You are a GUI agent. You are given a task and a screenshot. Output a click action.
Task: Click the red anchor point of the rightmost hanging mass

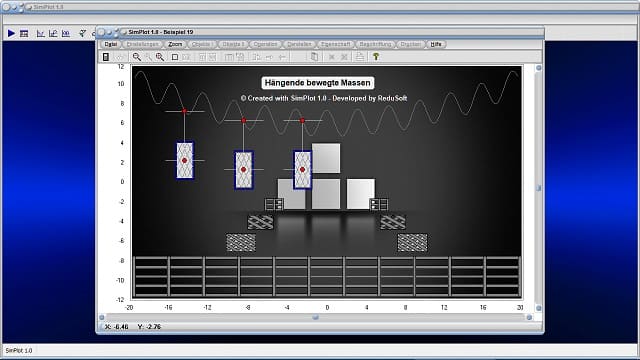(x=302, y=120)
